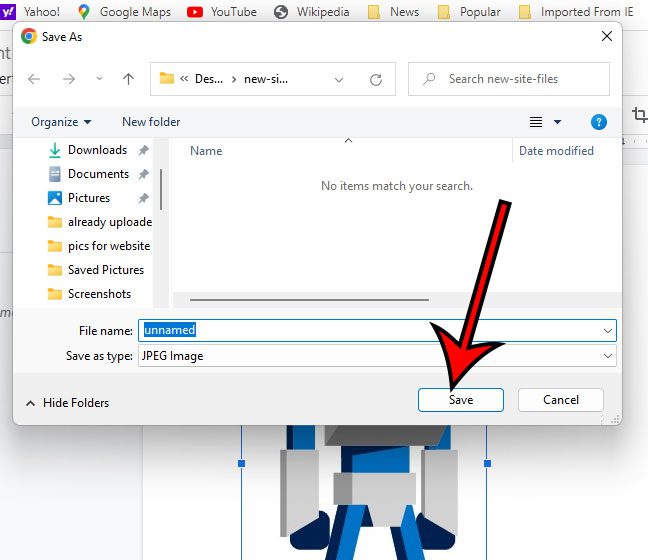The image size is (648, 560).
Task: Go up one folder level
Action: (x=128, y=79)
